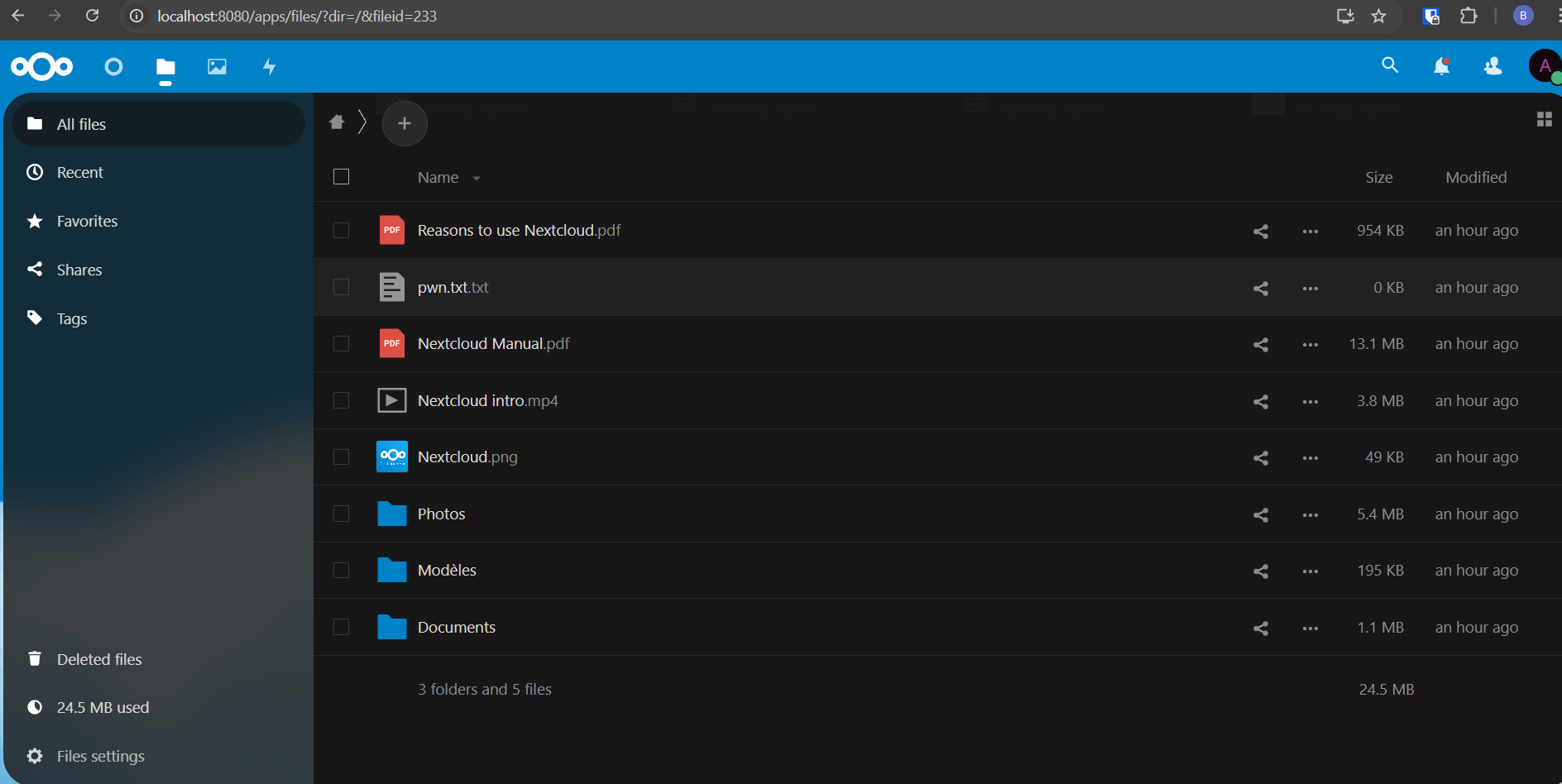Open actions menu for Nextcloud.png

tap(1310, 457)
